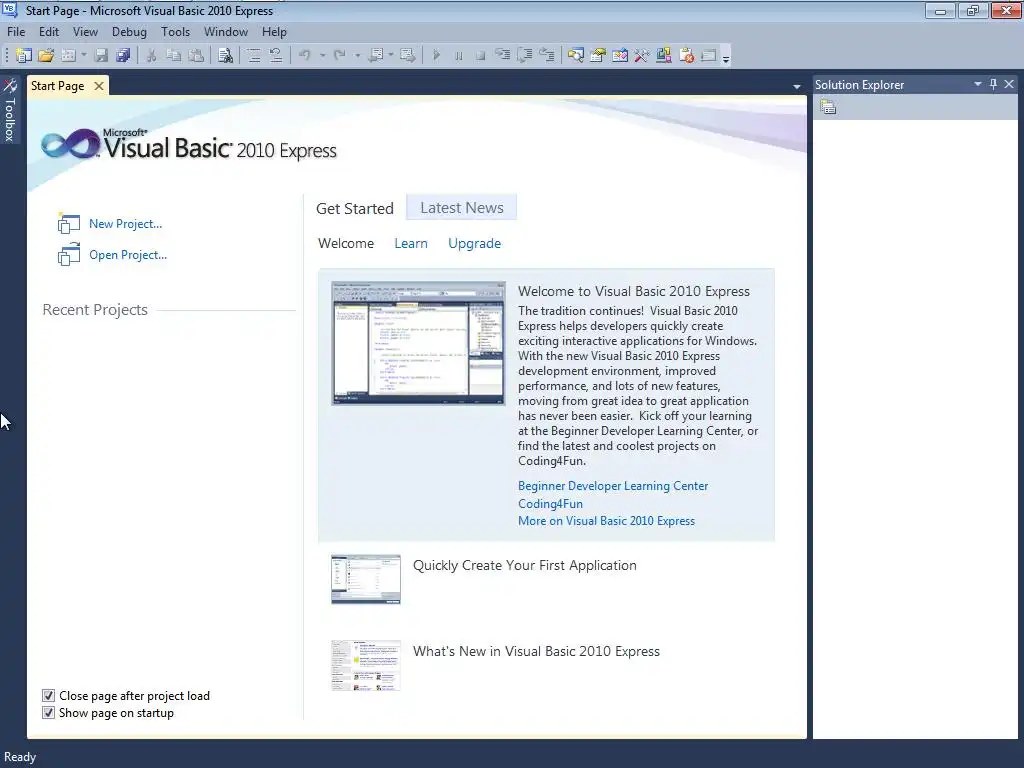Follow the Coding4Fun link
Viewport: 1024px width, 768px height.
tap(550, 504)
